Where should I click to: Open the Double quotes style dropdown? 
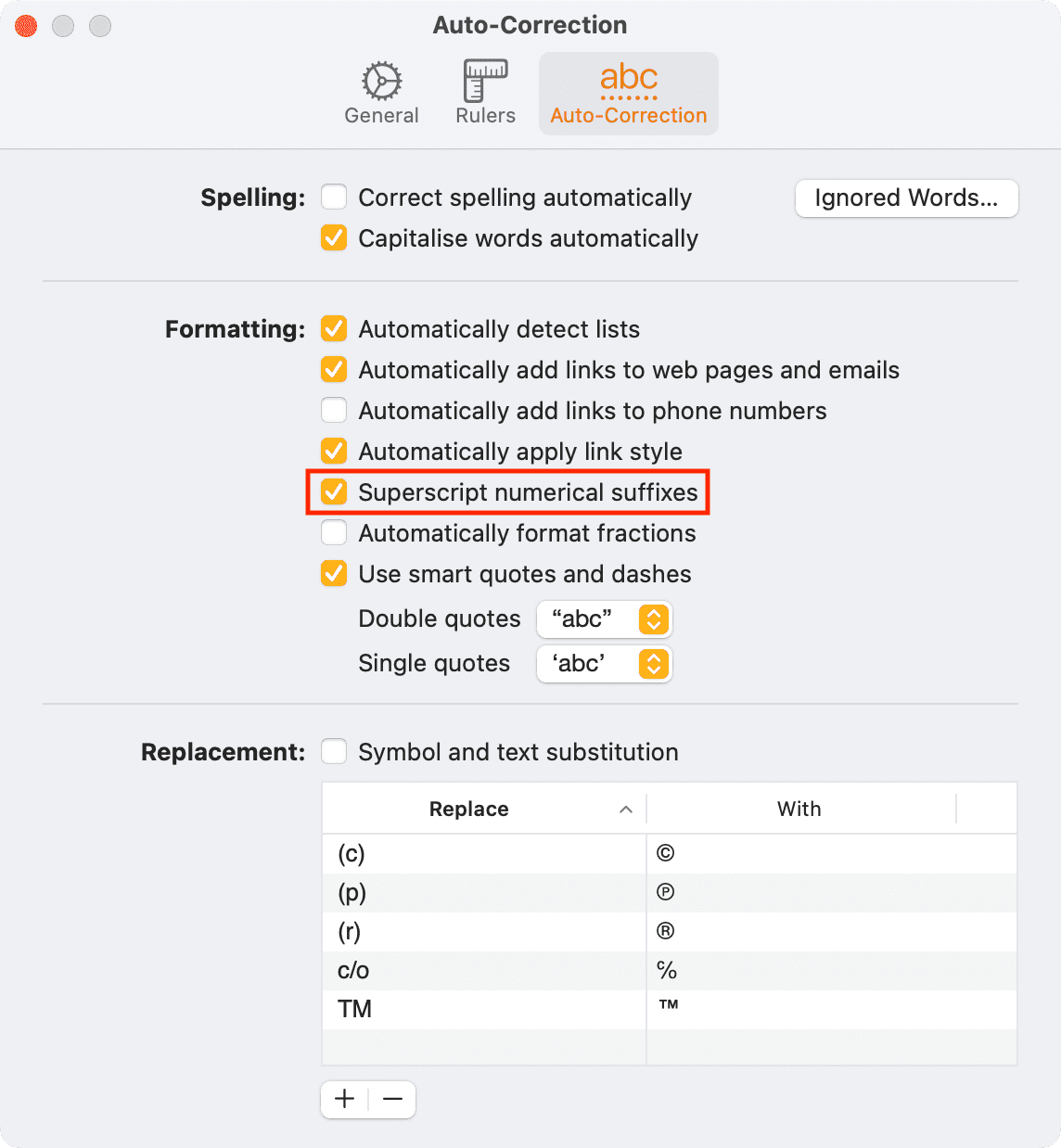coord(605,619)
